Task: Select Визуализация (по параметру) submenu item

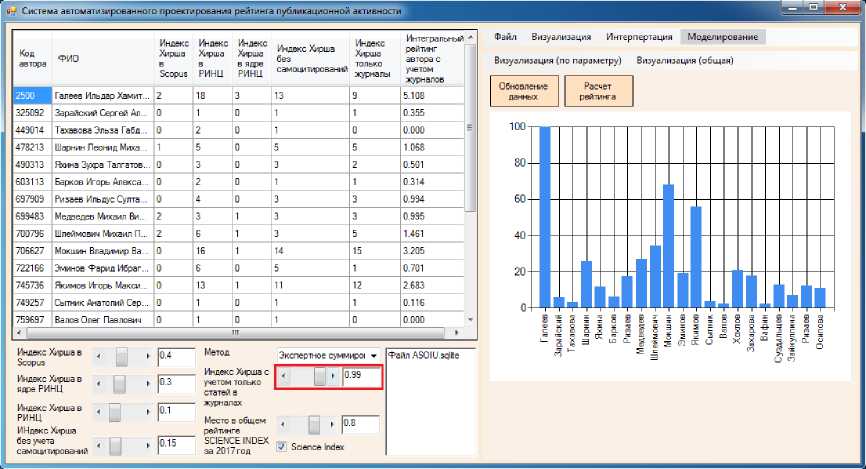Action: pos(558,60)
